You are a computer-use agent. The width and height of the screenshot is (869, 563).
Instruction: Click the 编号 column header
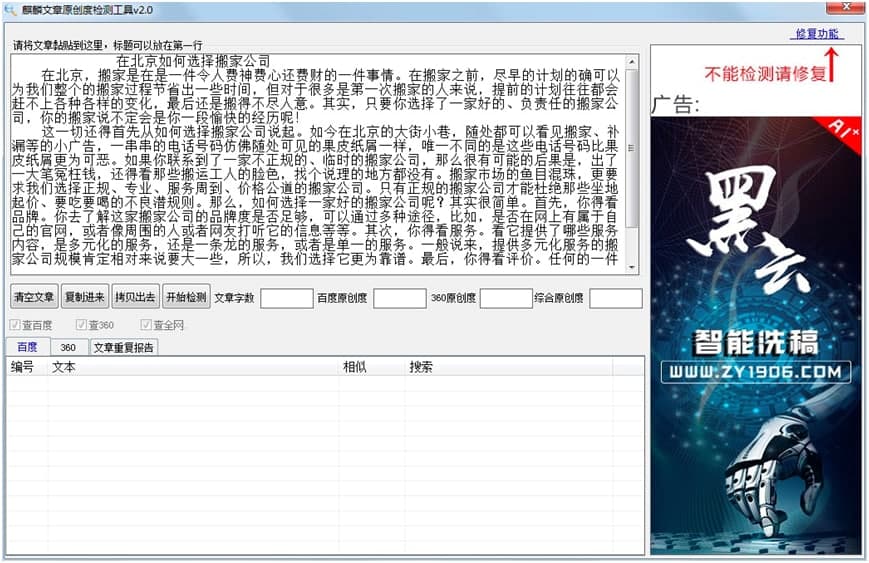coord(27,367)
